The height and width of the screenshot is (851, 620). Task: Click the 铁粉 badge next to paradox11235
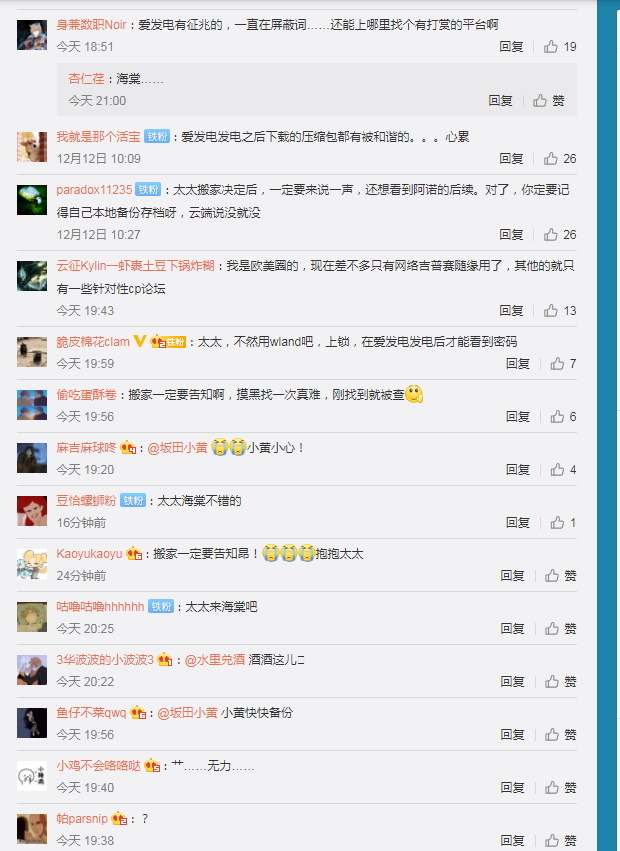point(148,189)
